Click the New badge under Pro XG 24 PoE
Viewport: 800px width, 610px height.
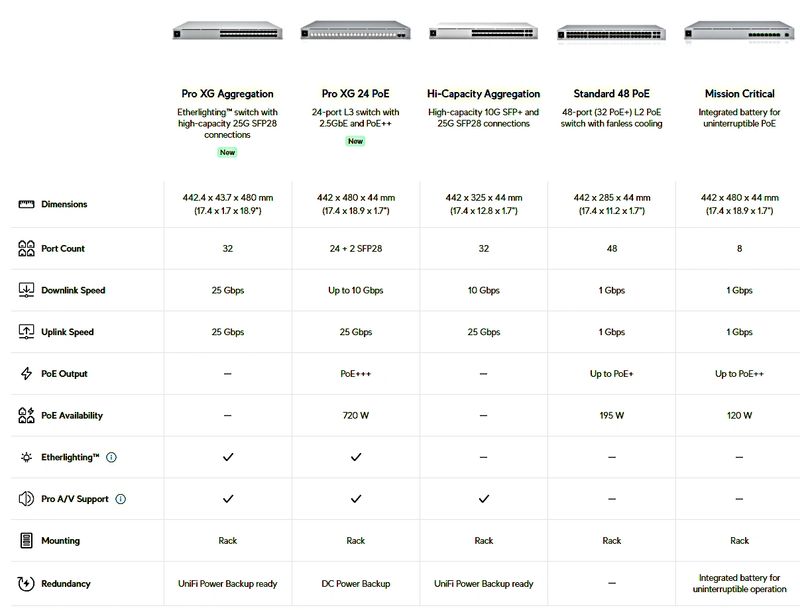(x=356, y=141)
